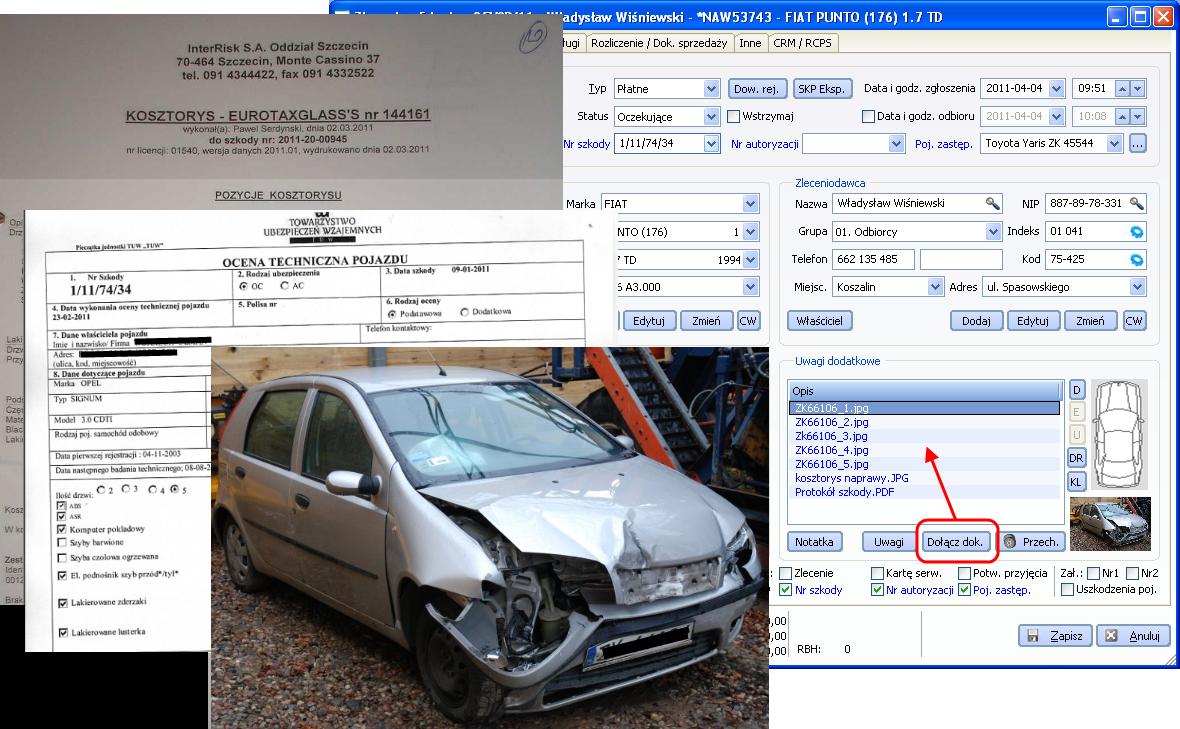Decrease the report time with down arrow

pyautogui.click(x=1137, y=89)
